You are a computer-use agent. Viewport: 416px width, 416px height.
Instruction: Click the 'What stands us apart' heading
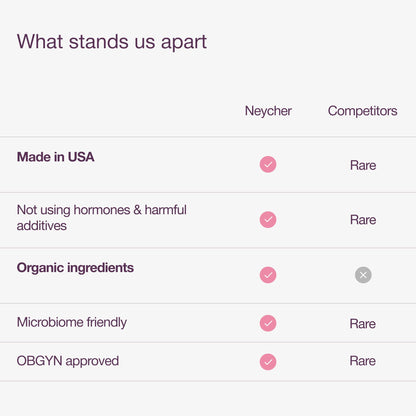[112, 42]
